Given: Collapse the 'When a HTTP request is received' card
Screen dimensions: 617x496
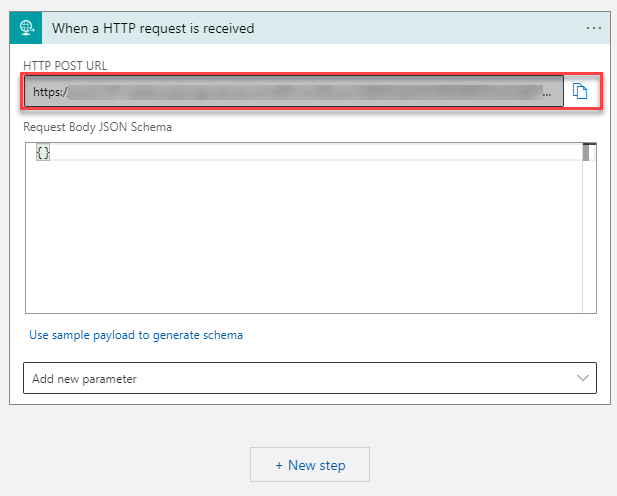Looking at the screenshot, I should pyautogui.click(x=300, y=28).
